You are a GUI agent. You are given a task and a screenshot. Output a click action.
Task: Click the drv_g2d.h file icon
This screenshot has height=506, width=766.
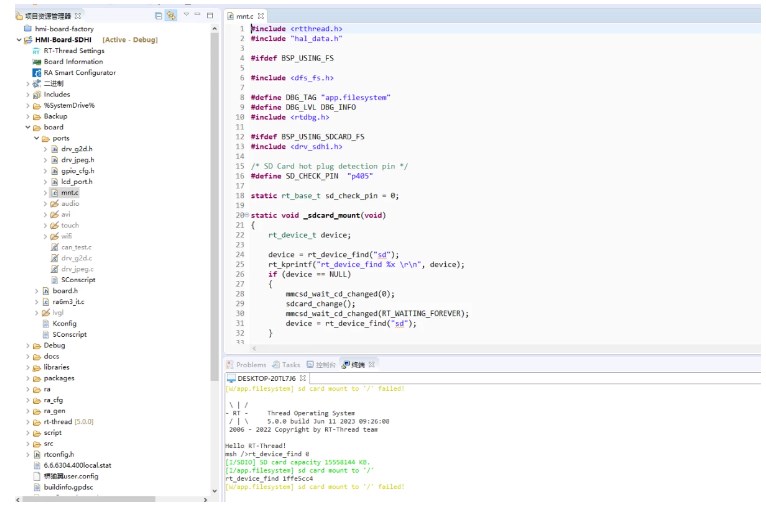pyautogui.click(x=56, y=149)
